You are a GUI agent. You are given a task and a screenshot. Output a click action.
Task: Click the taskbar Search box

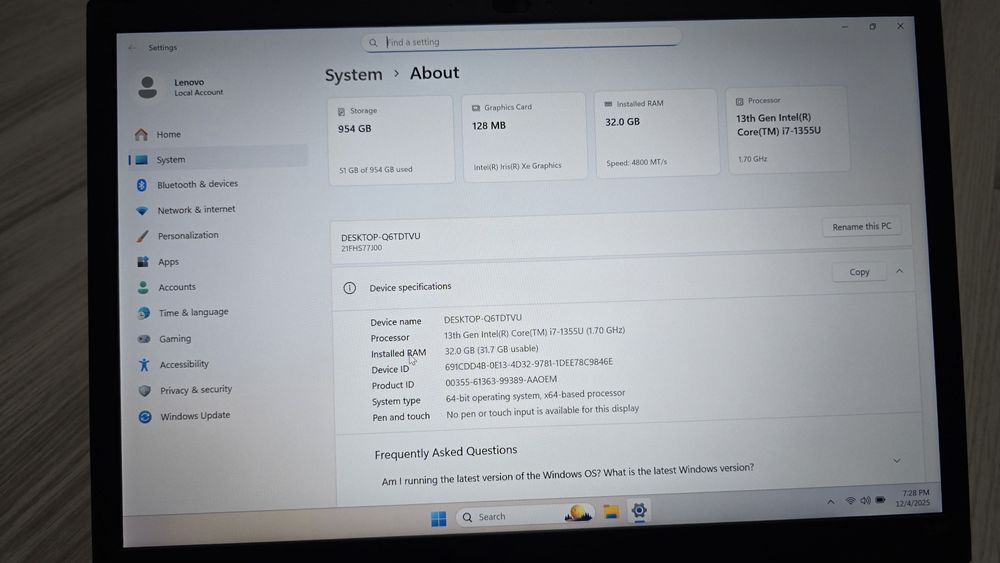[526, 515]
